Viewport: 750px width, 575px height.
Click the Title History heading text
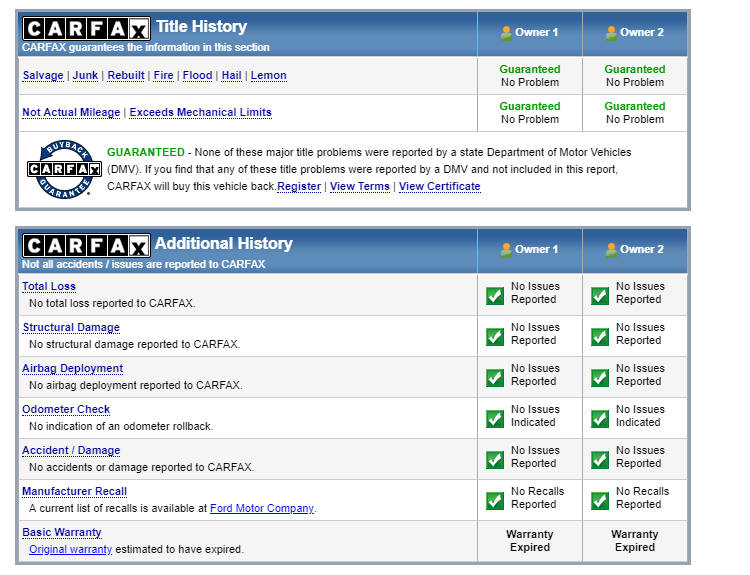coord(201,27)
